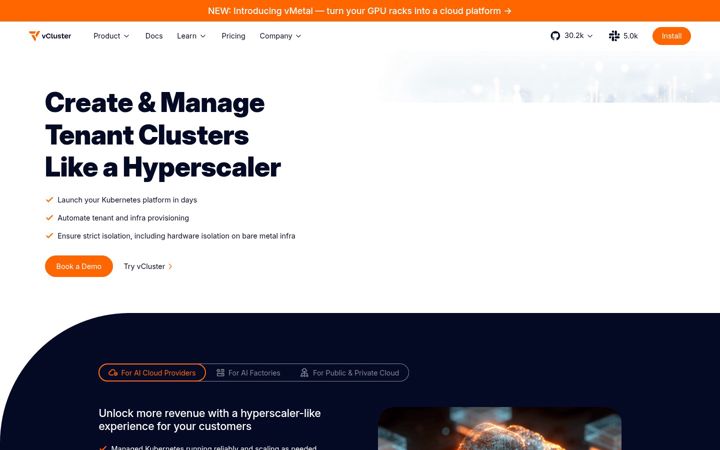Open the Docs menu item
Viewport: 720px width, 450px height.
(154, 36)
